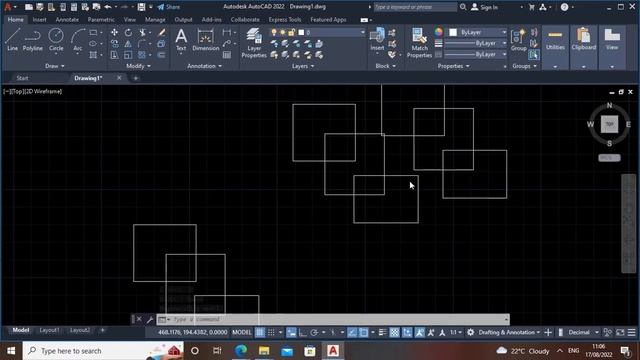Expand the Layers panel
The height and width of the screenshot is (360, 640).
[303, 66]
